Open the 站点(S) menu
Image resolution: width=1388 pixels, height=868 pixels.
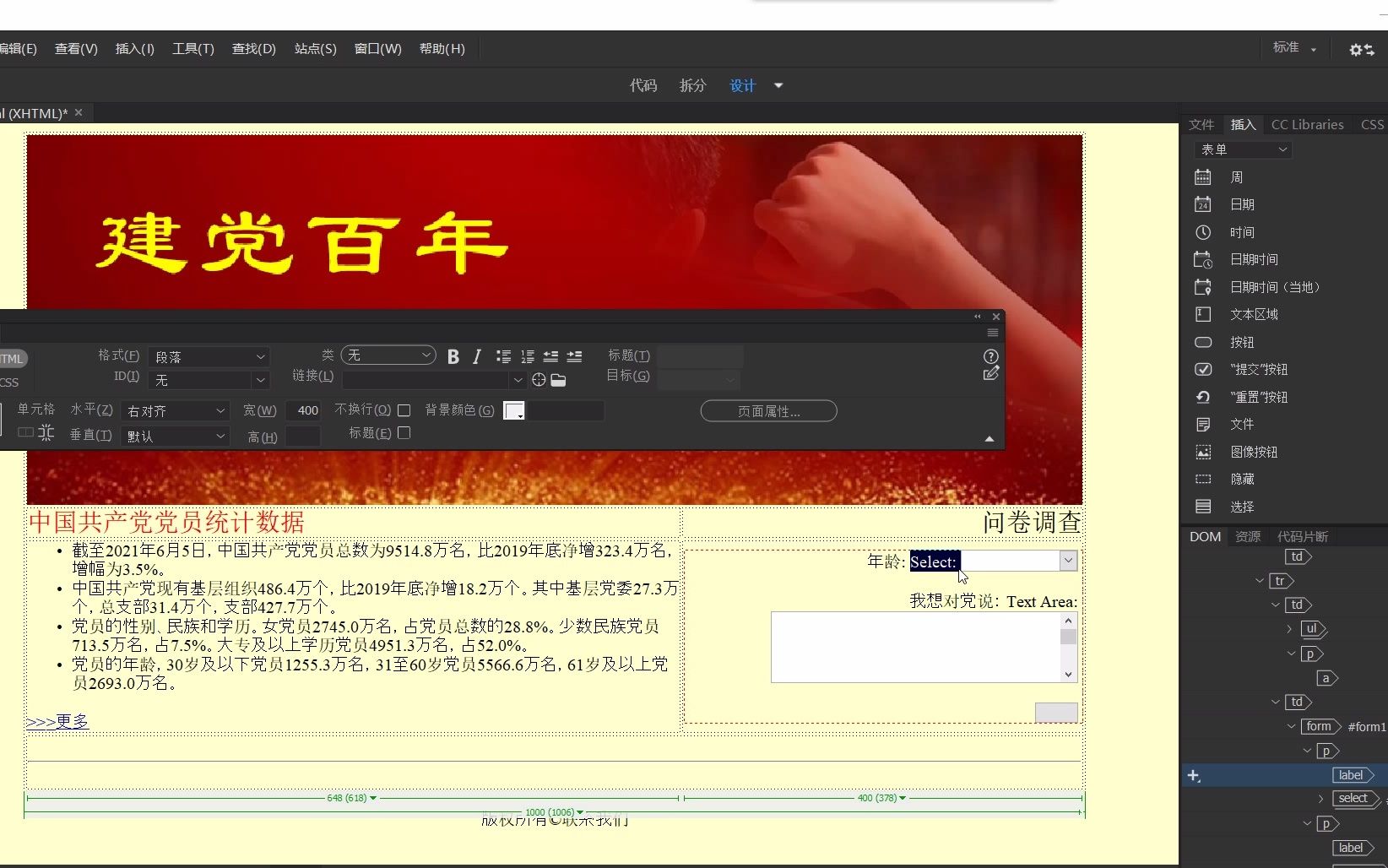[315, 49]
